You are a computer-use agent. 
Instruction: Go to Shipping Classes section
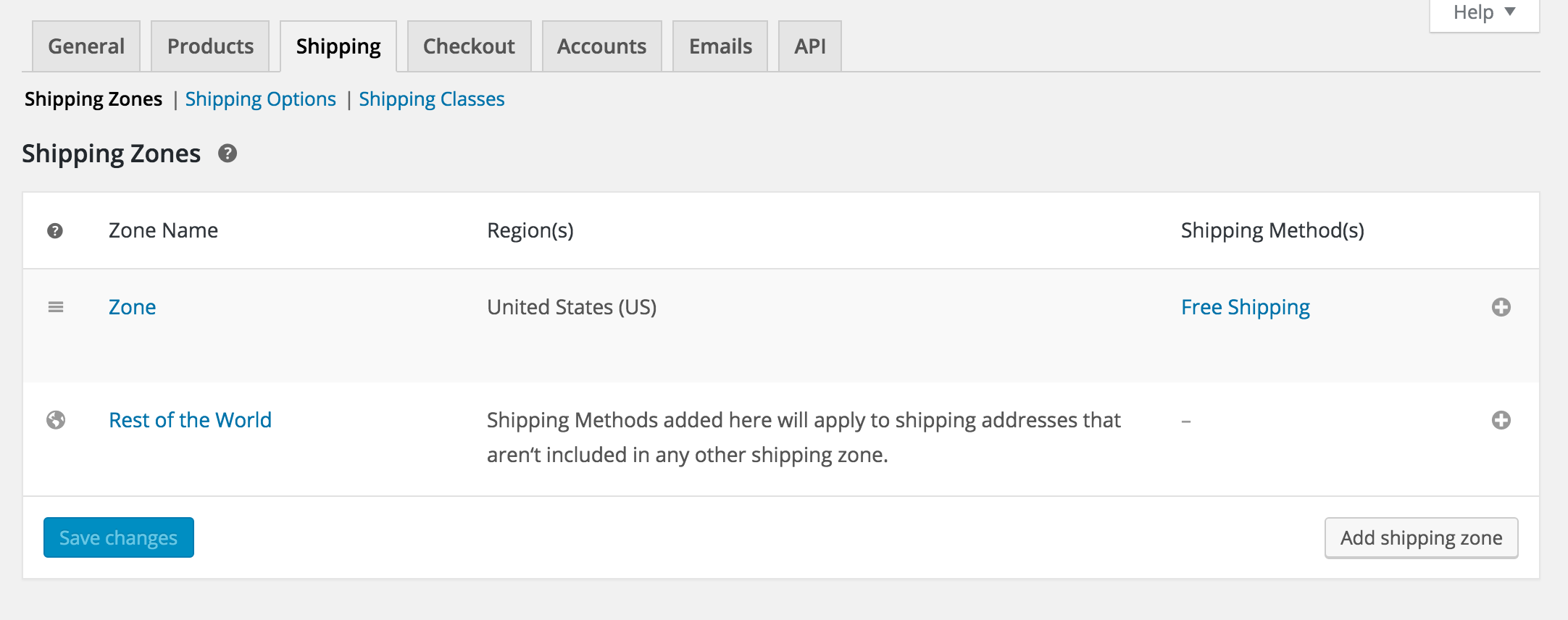click(431, 99)
